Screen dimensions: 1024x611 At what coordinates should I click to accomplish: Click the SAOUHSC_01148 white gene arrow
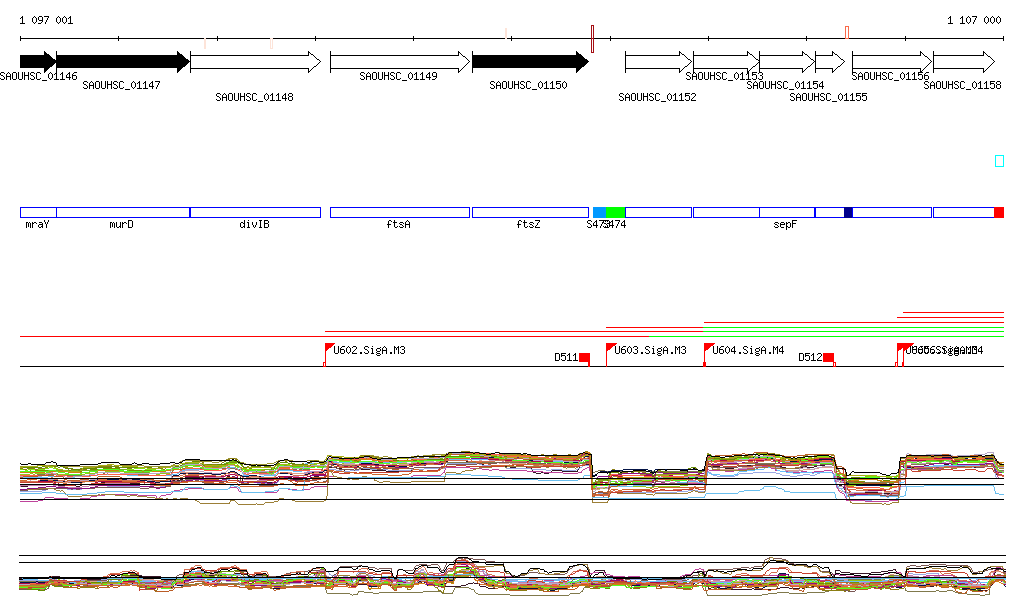point(255,62)
